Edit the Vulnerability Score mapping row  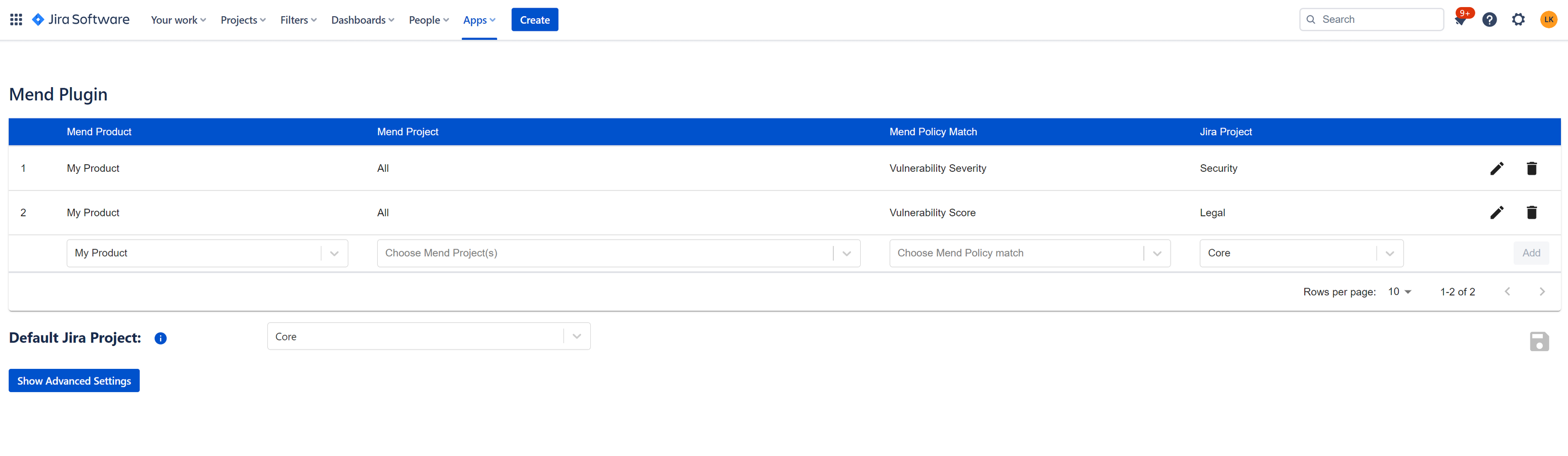pyautogui.click(x=1497, y=212)
